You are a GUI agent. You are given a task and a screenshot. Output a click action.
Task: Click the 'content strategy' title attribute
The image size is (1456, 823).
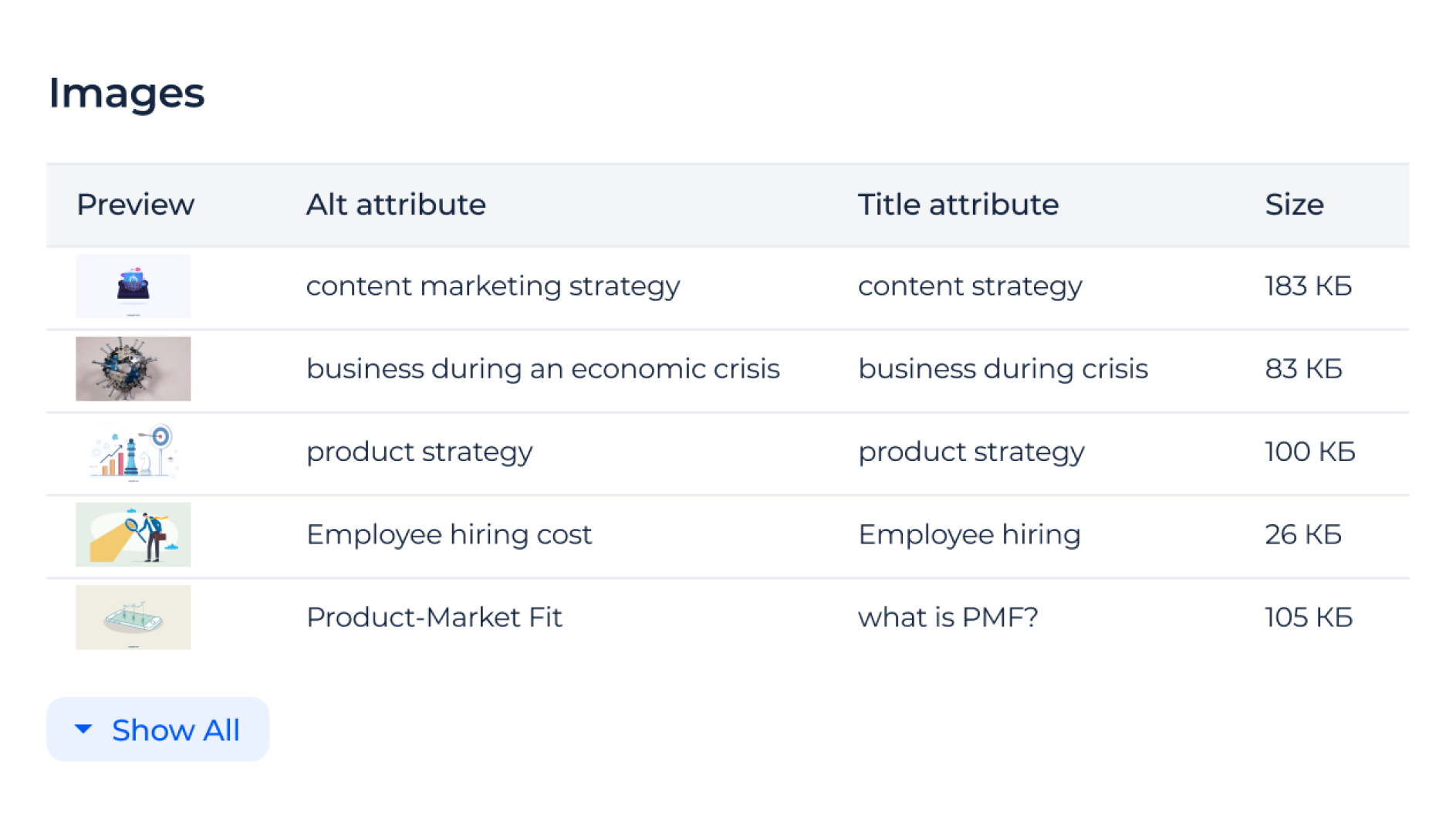point(970,286)
